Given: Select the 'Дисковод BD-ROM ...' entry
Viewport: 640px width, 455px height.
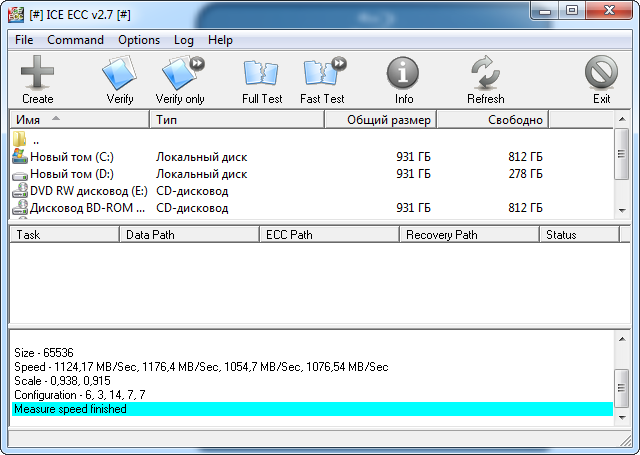Looking at the screenshot, I should click(x=87, y=208).
